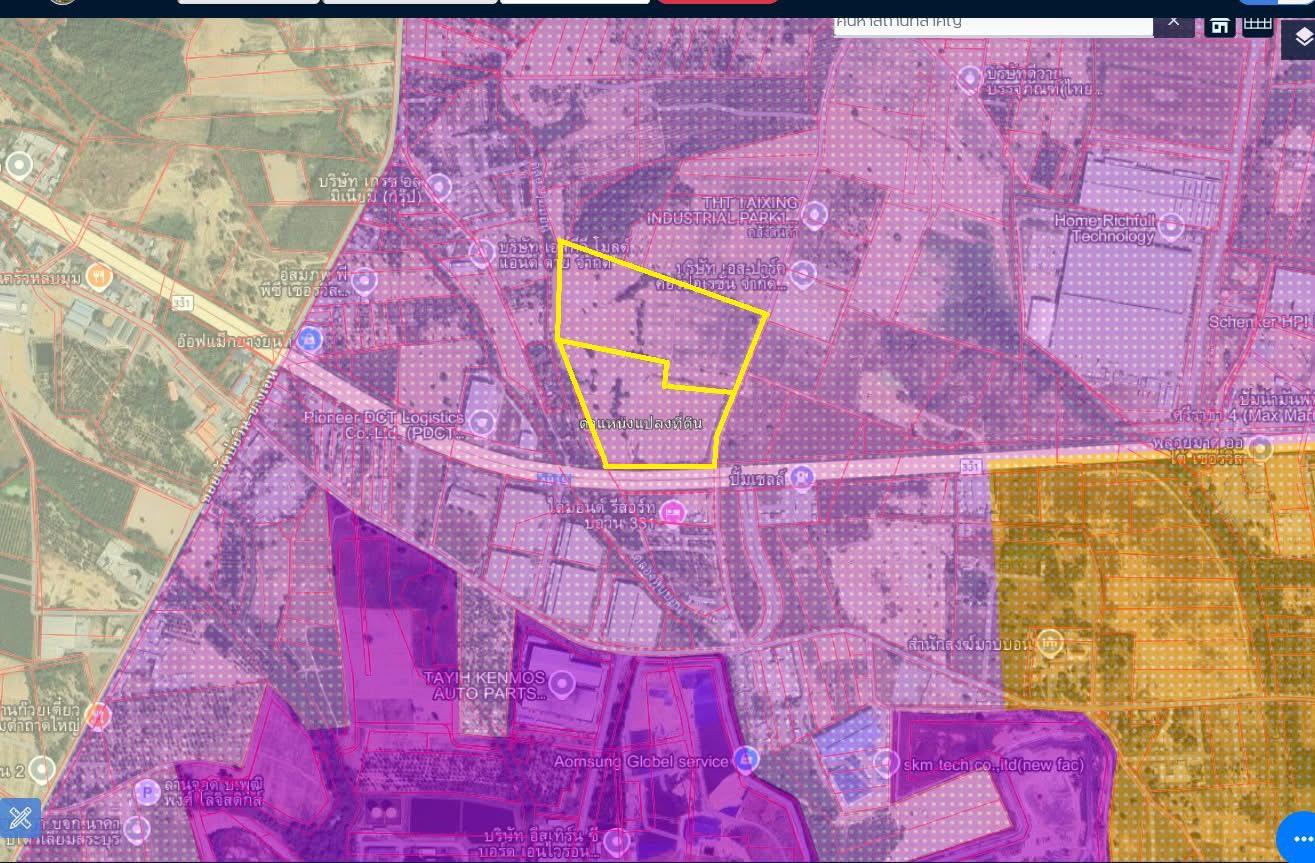Click the Shell gas station marker
Screen dimensions: 1315x863
pos(801,478)
